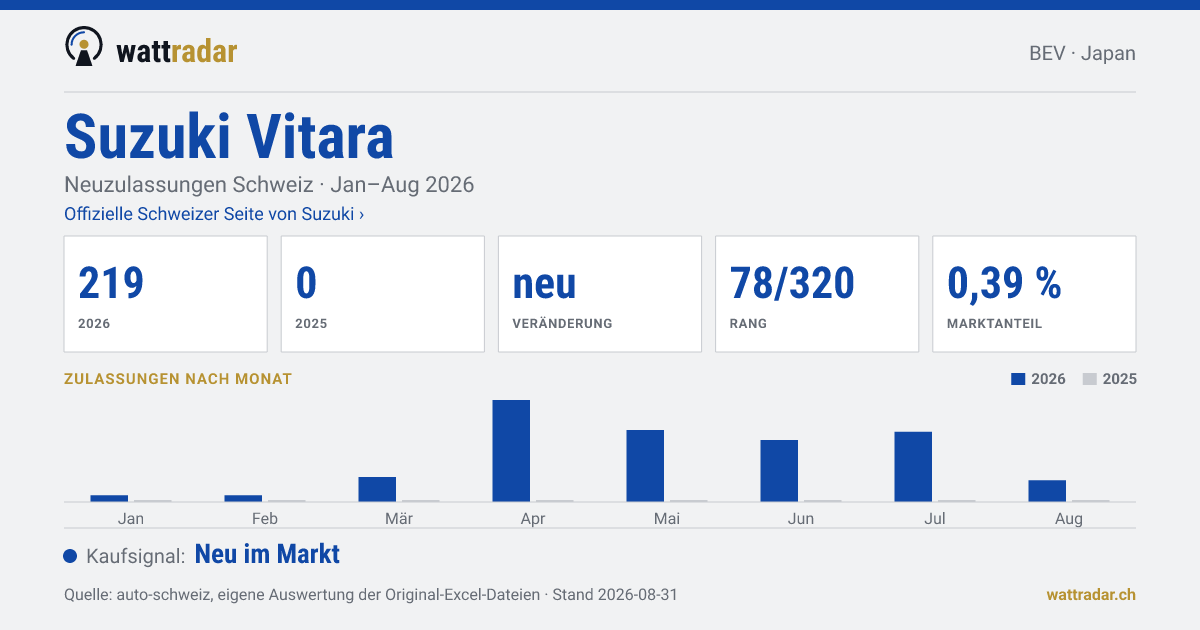Click the Mär axis label
The width and height of the screenshot is (1200, 630).
pyautogui.click(x=399, y=518)
